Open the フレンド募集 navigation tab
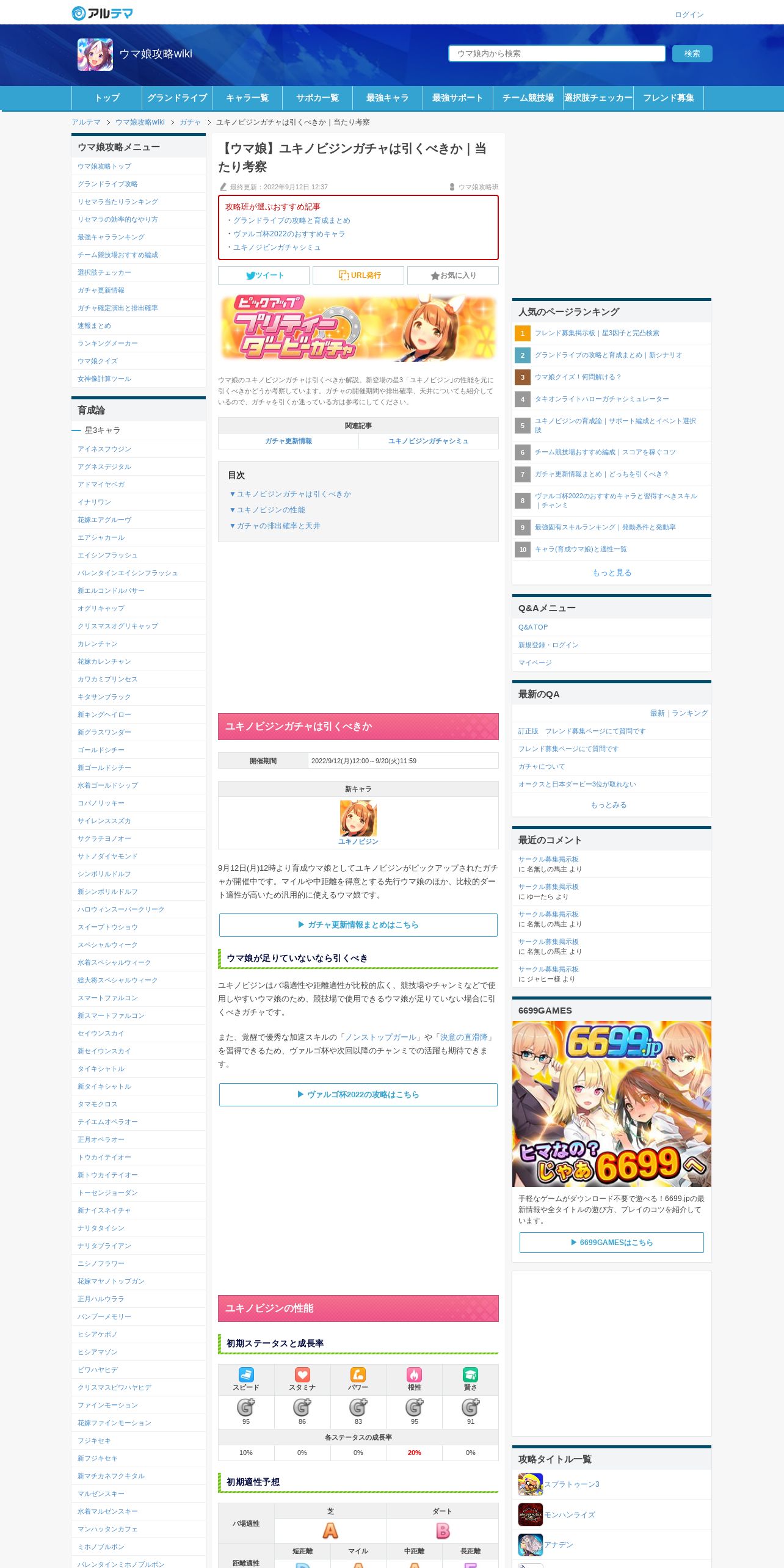 (x=669, y=98)
